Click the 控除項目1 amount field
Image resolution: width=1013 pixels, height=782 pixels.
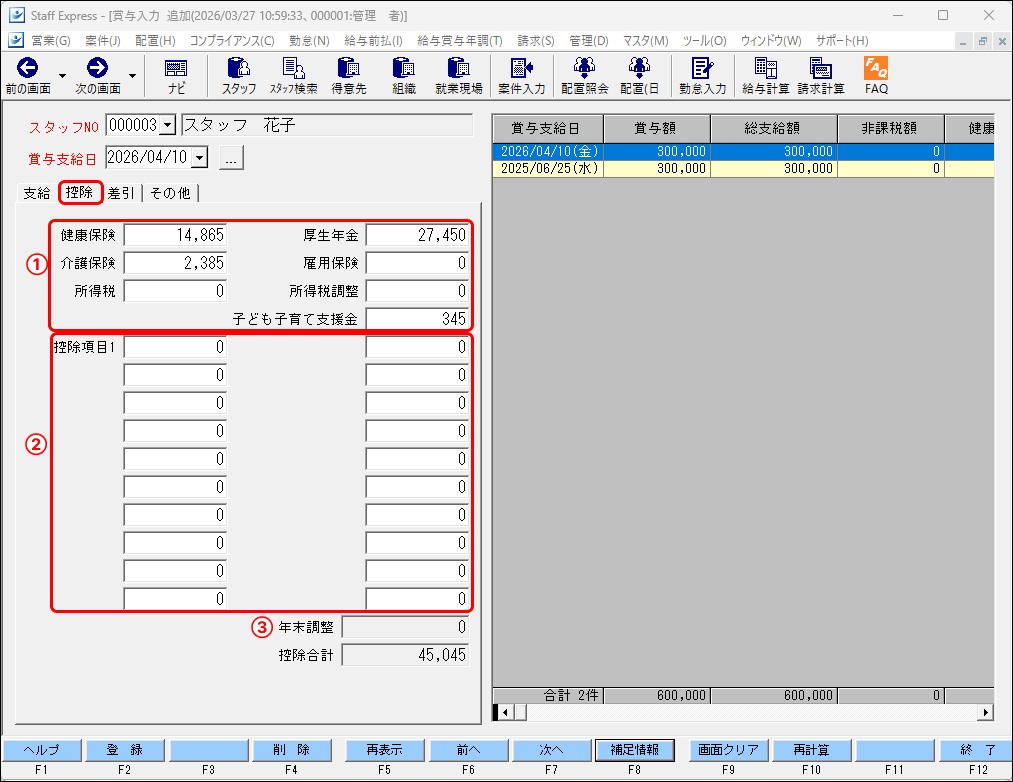(x=175, y=347)
